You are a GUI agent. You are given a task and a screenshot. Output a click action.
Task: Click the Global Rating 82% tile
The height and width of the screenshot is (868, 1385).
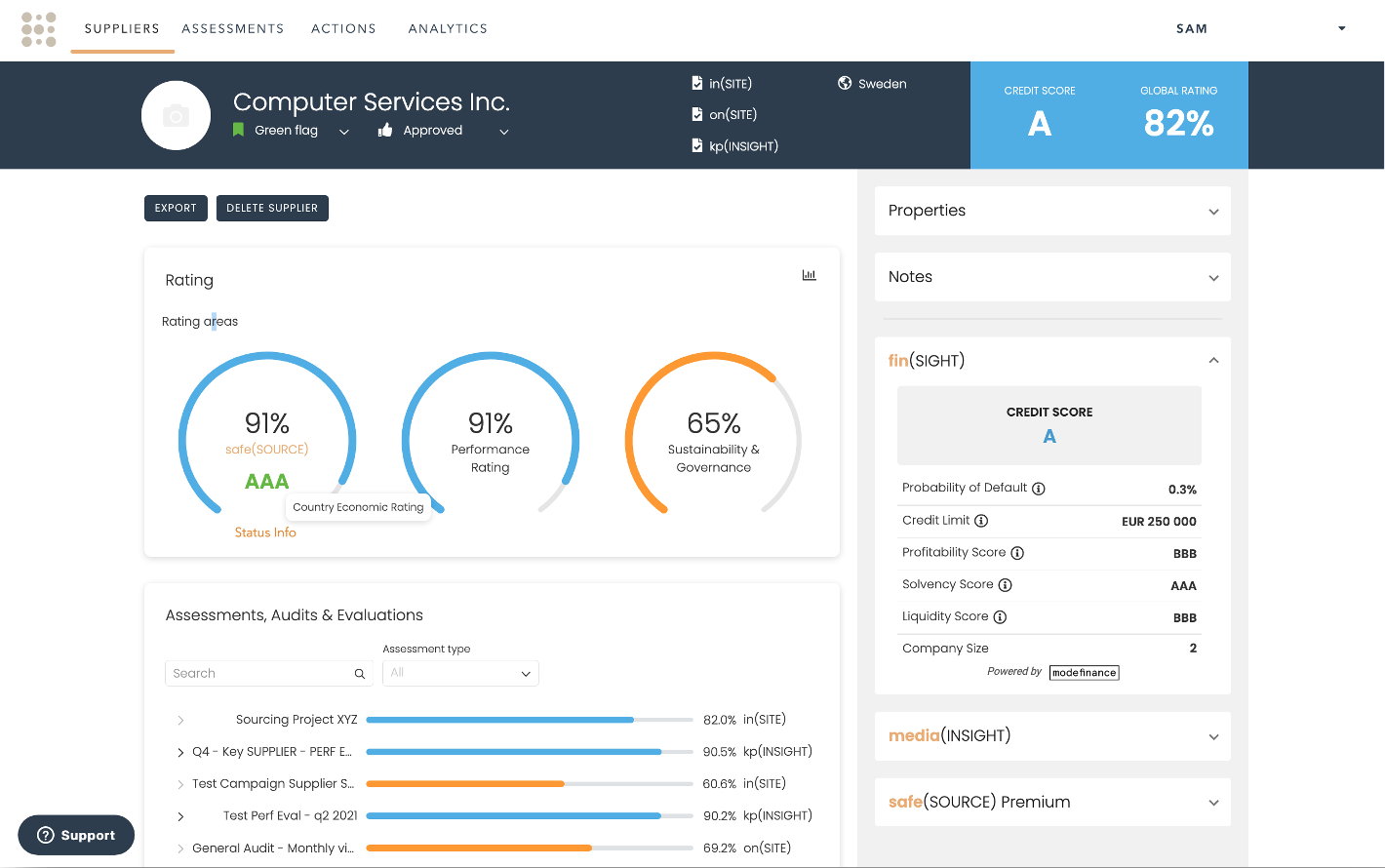[1179, 115]
